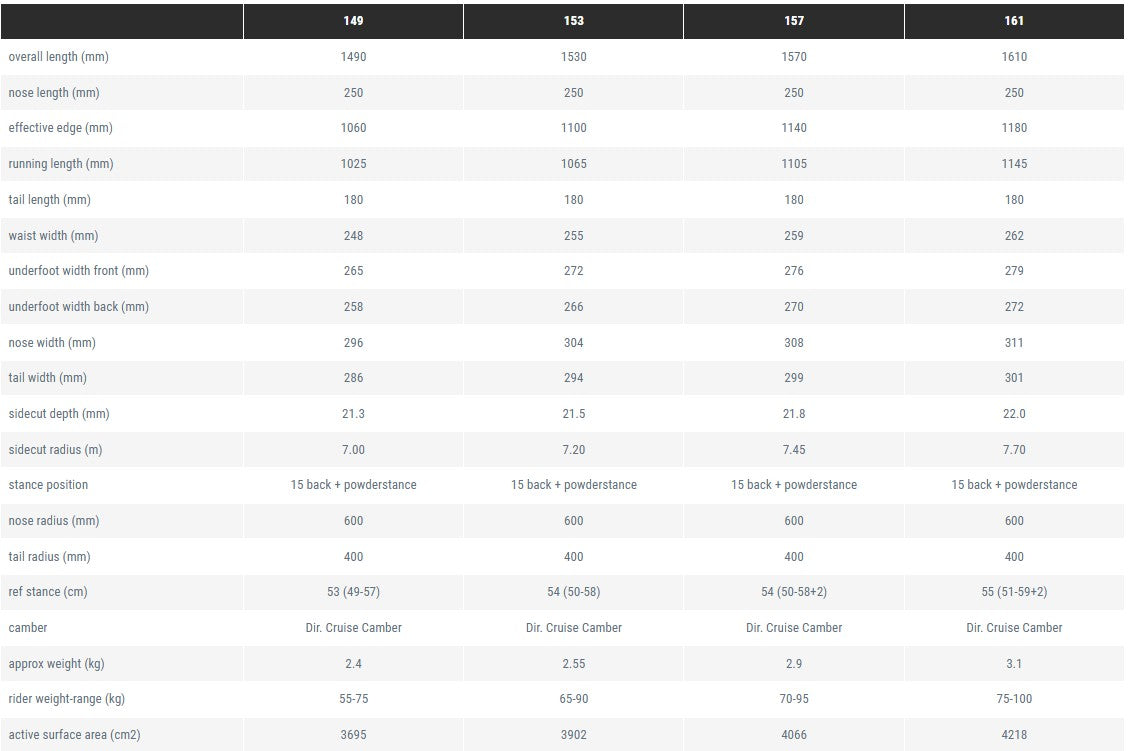The width and height of the screenshot is (1128, 751).
Task: Select the stance position row label
Action: coord(48,485)
